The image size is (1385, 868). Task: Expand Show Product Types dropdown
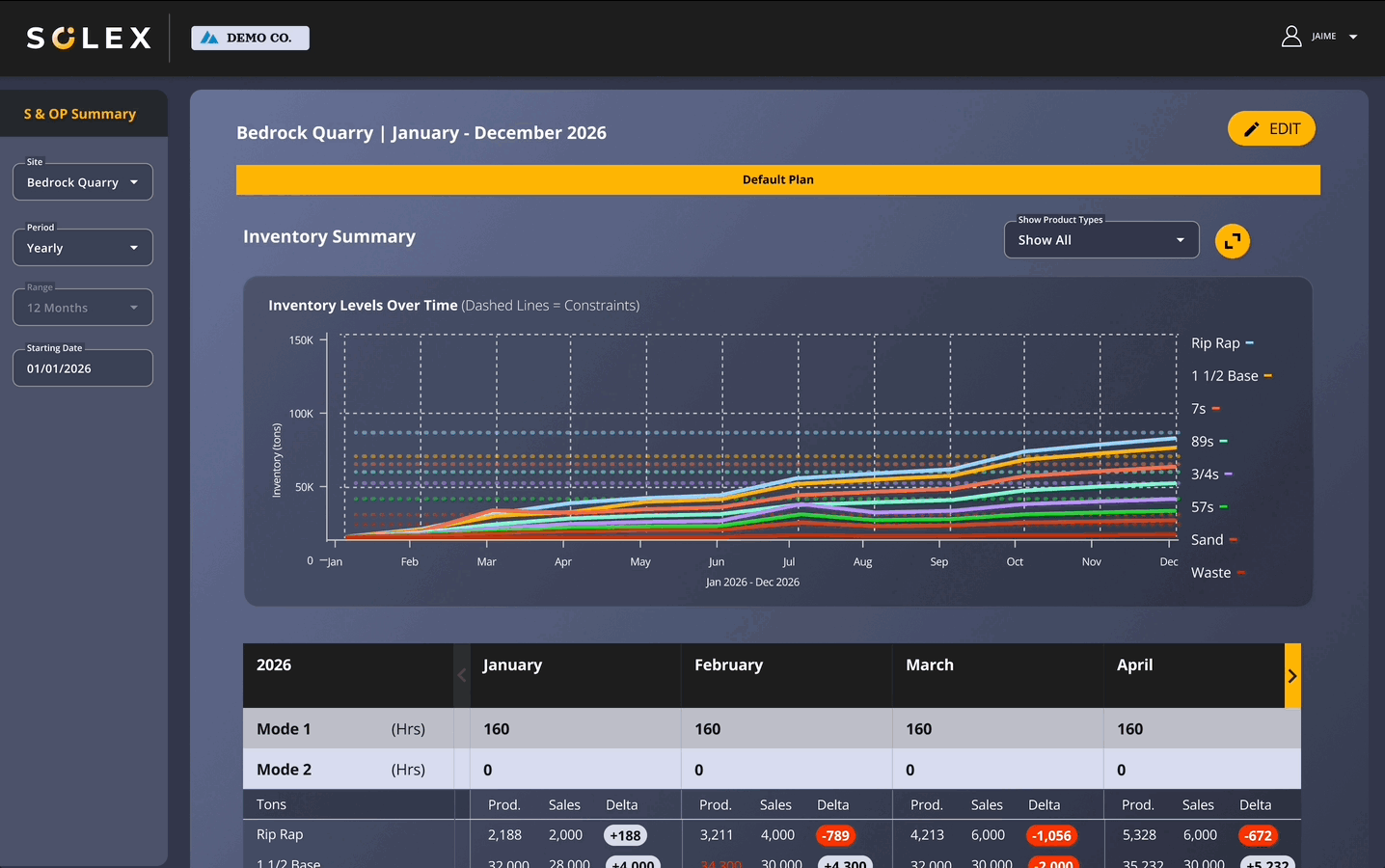[x=1100, y=240]
